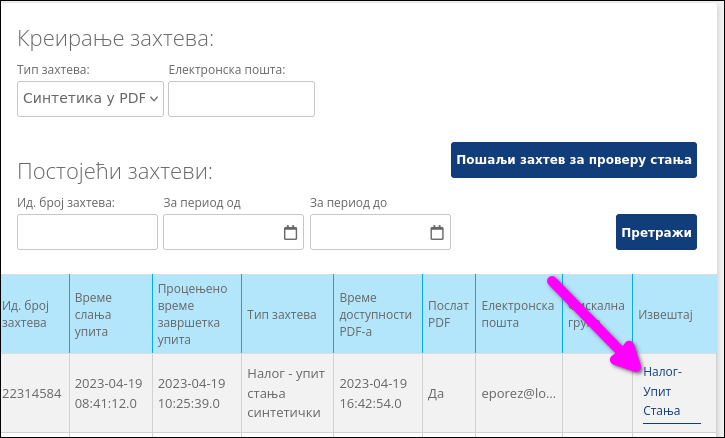Click inside the За период од date field
The height and width of the screenshot is (438, 725).
pos(222,233)
